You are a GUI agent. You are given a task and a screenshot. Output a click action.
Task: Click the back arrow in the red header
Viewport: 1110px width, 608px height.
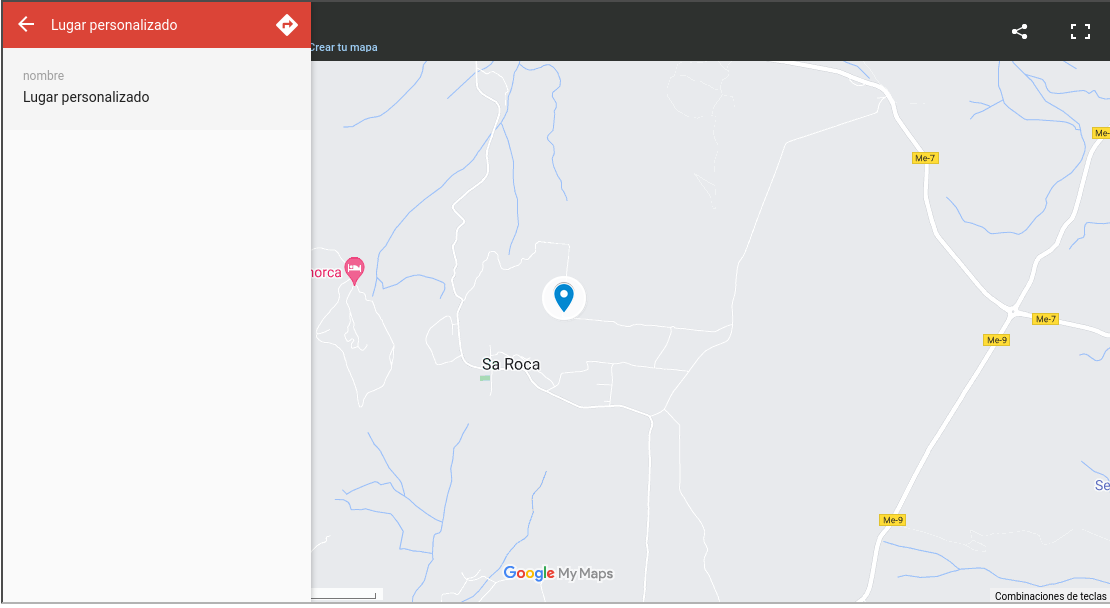(x=26, y=25)
